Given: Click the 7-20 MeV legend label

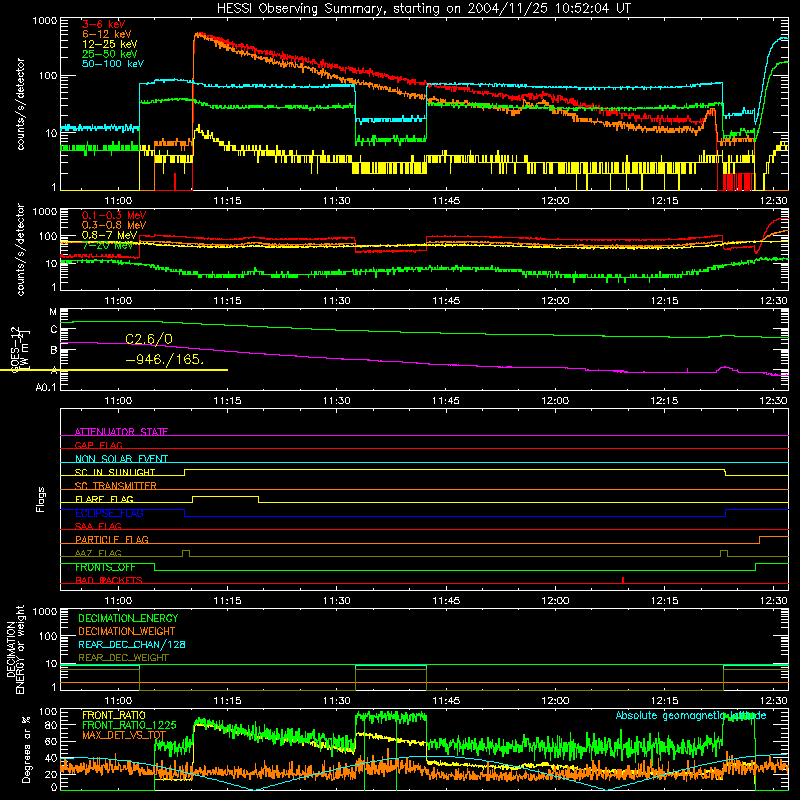Looking at the screenshot, I should pos(108,245).
